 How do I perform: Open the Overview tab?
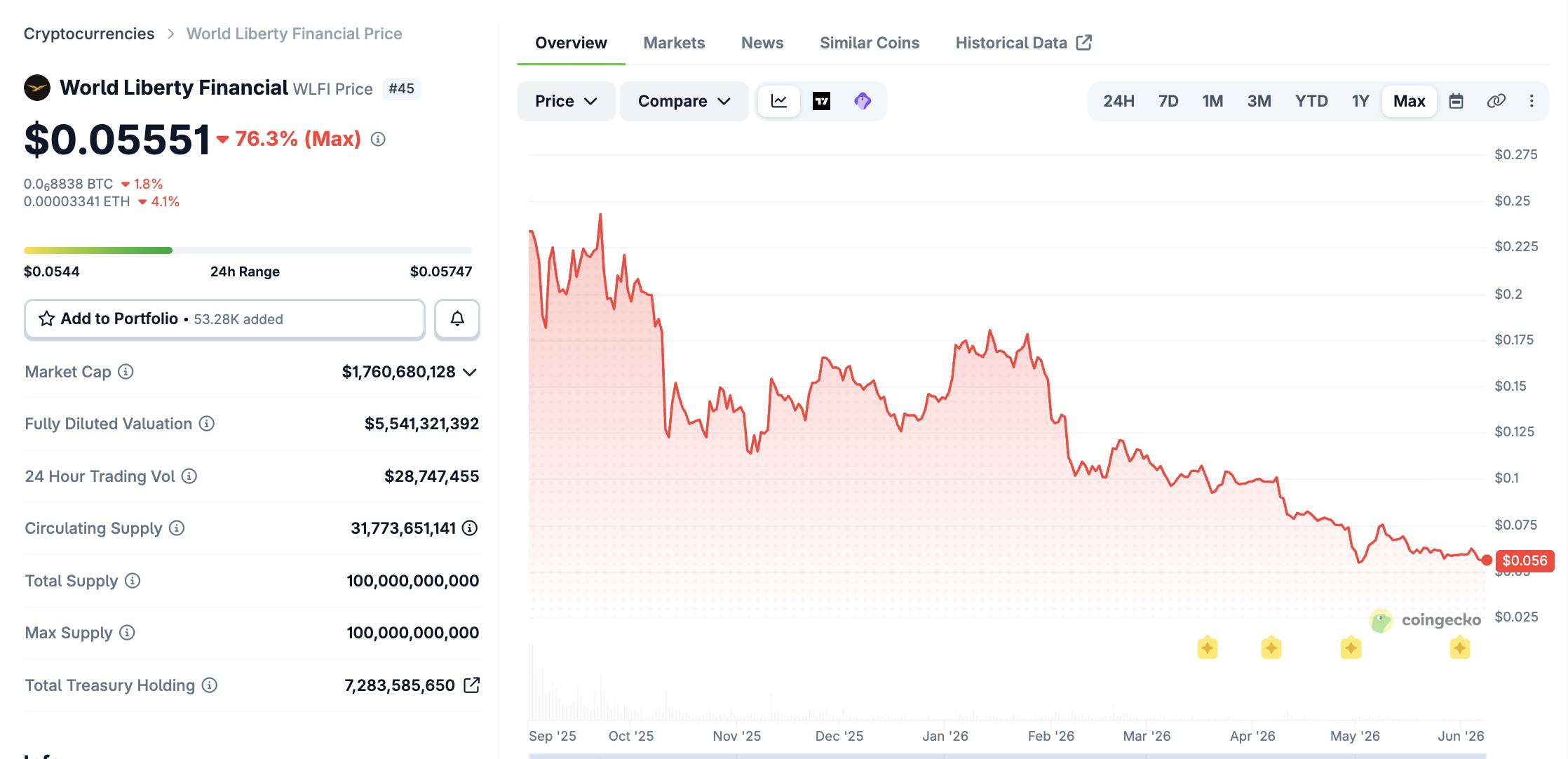pos(571,43)
